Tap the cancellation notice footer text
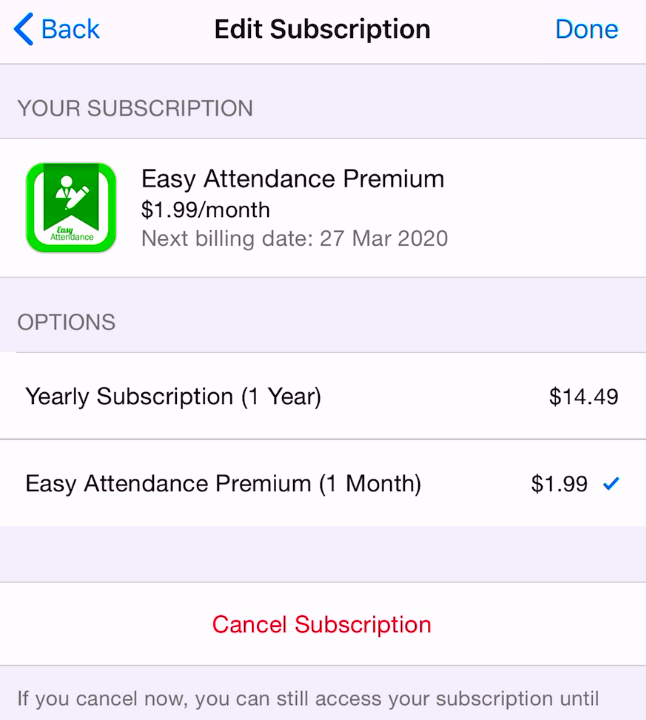 coord(308,699)
